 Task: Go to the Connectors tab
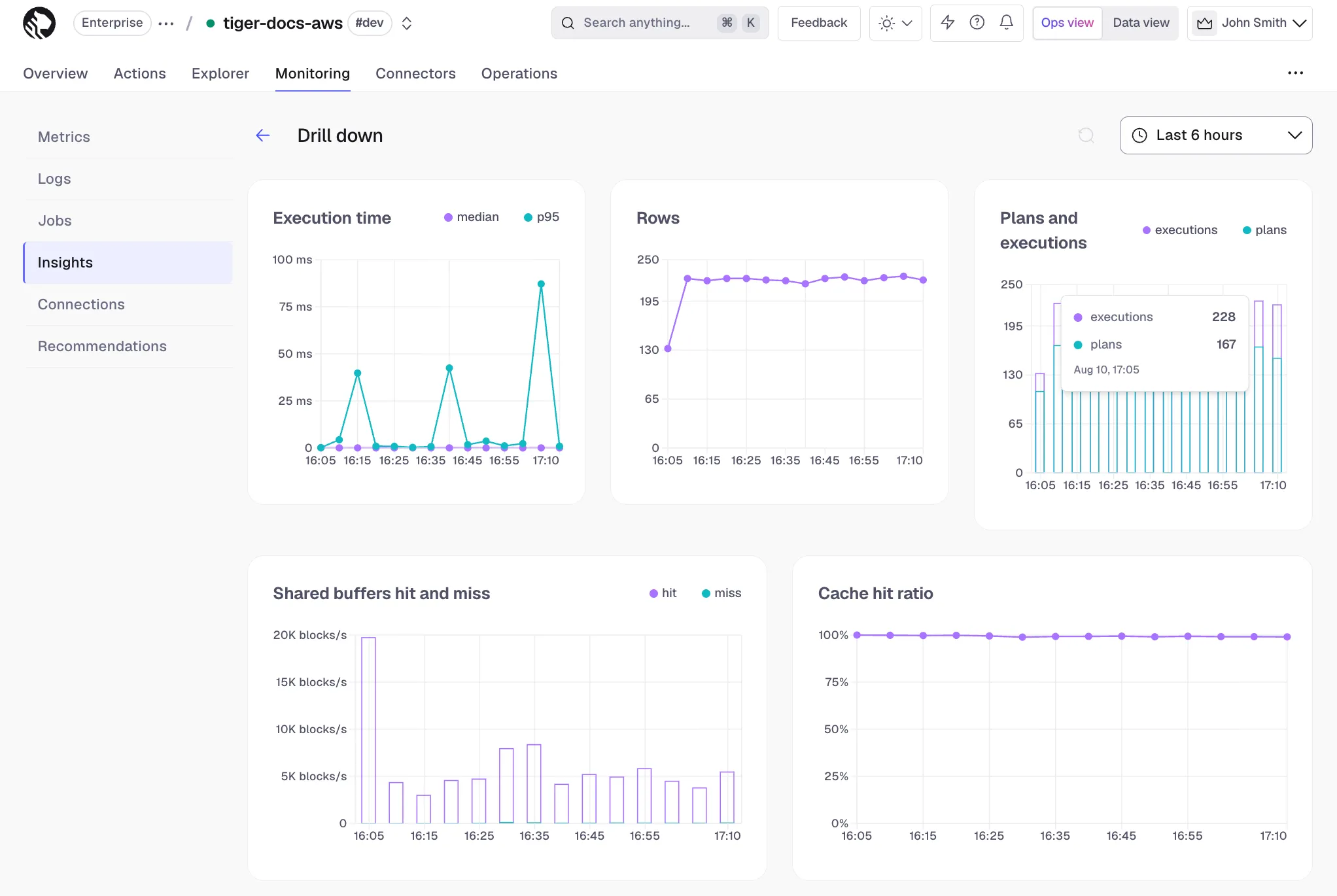pos(415,73)
